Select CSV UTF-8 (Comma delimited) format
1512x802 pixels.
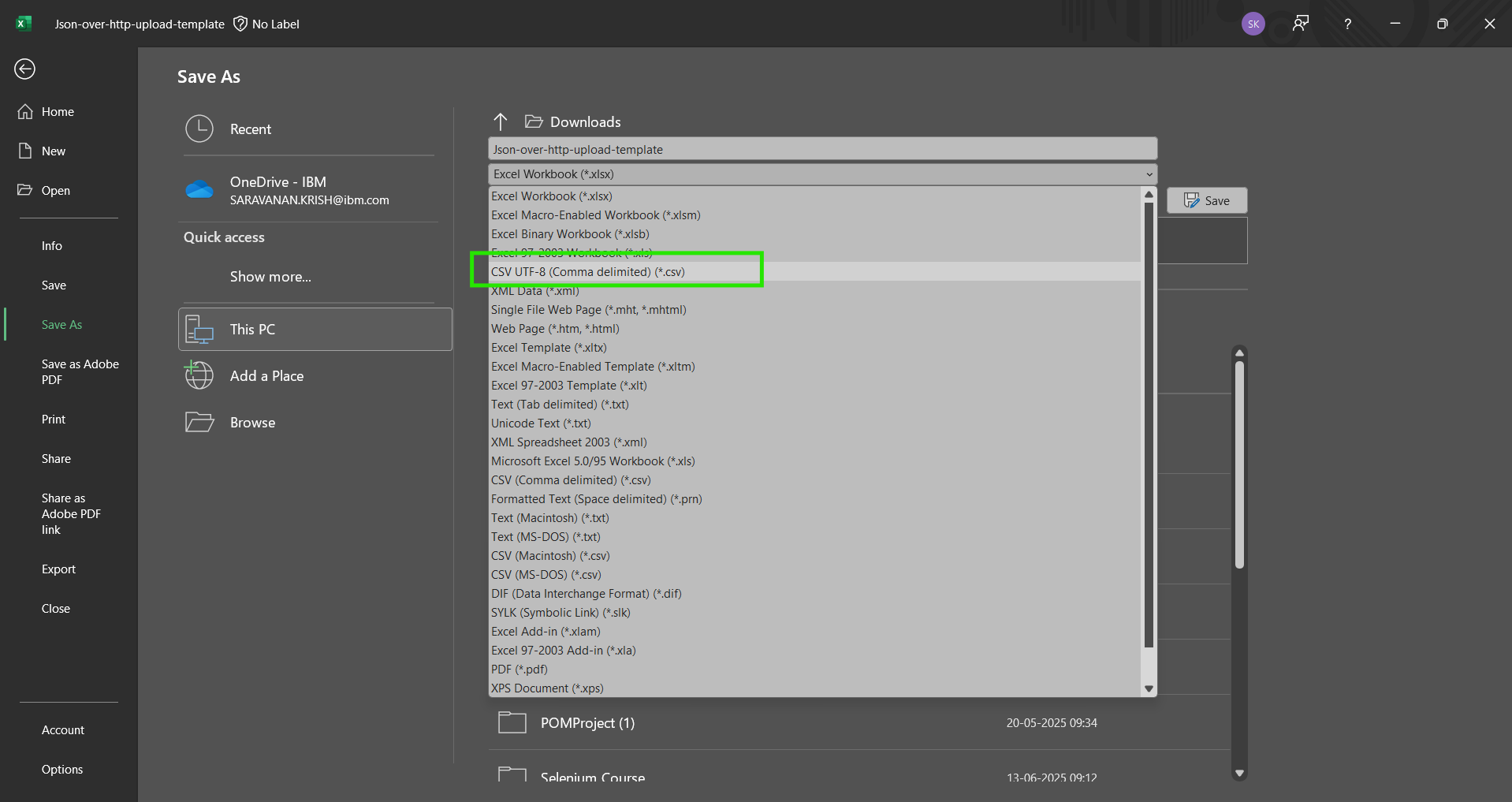[x=814, y=271]
